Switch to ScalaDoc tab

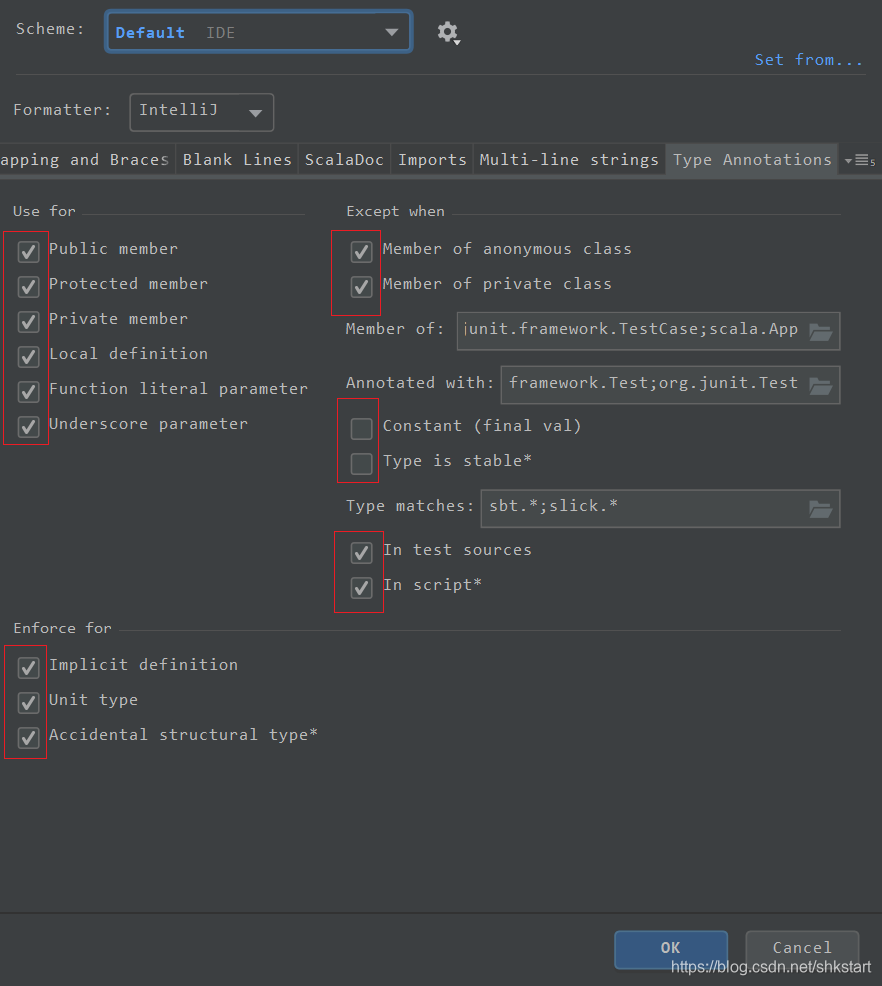(x=344, y=160)
